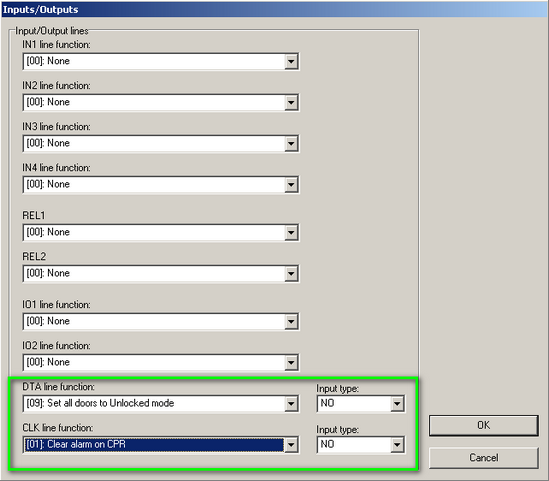Expand the IN4 line function dropdown arrow

(291, 185)
